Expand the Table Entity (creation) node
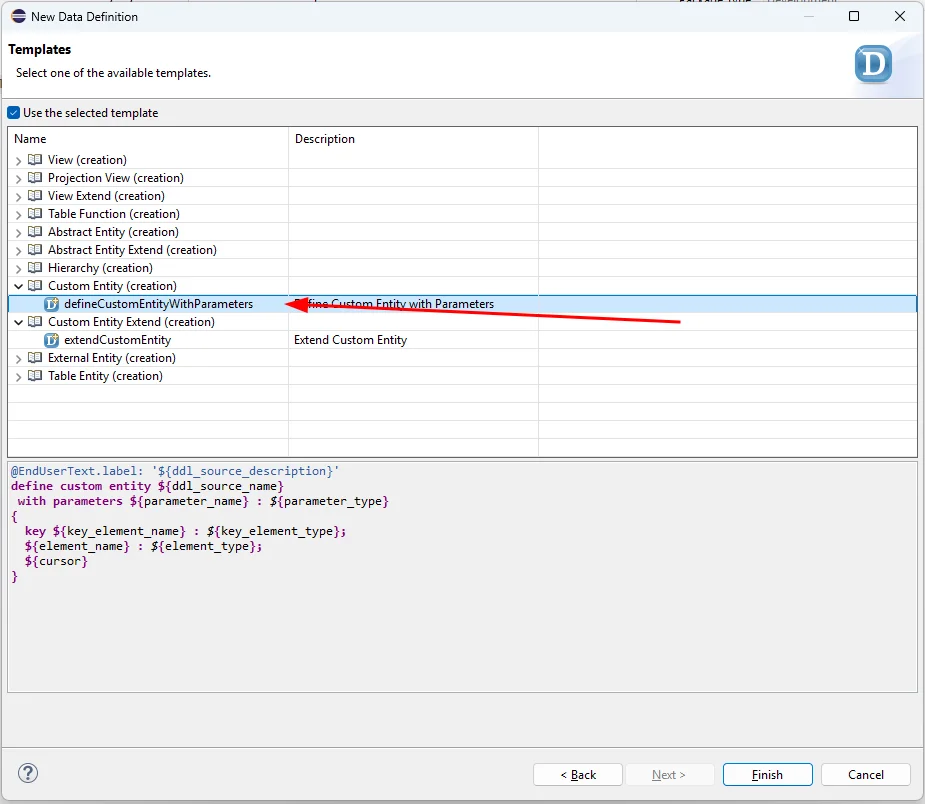Screen dimensions: 925x804 pos(18,376)
